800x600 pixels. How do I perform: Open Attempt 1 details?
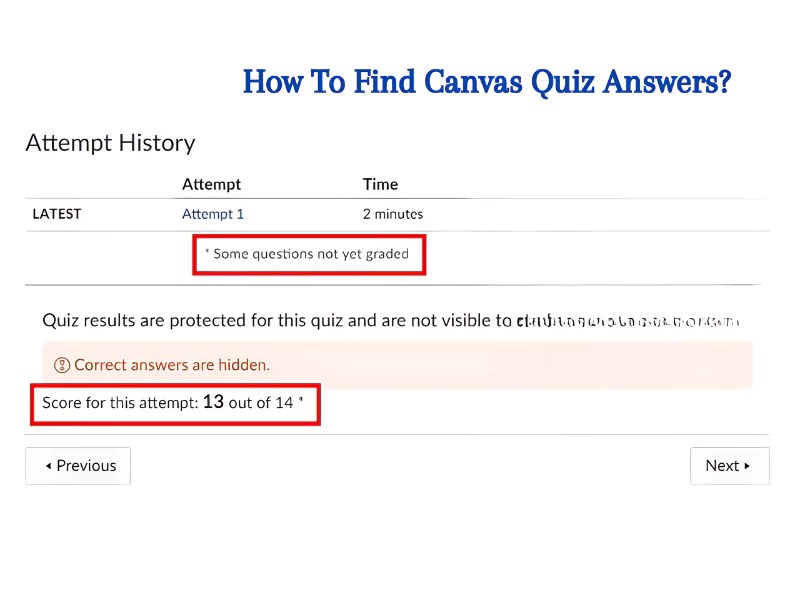click(213, 213)
